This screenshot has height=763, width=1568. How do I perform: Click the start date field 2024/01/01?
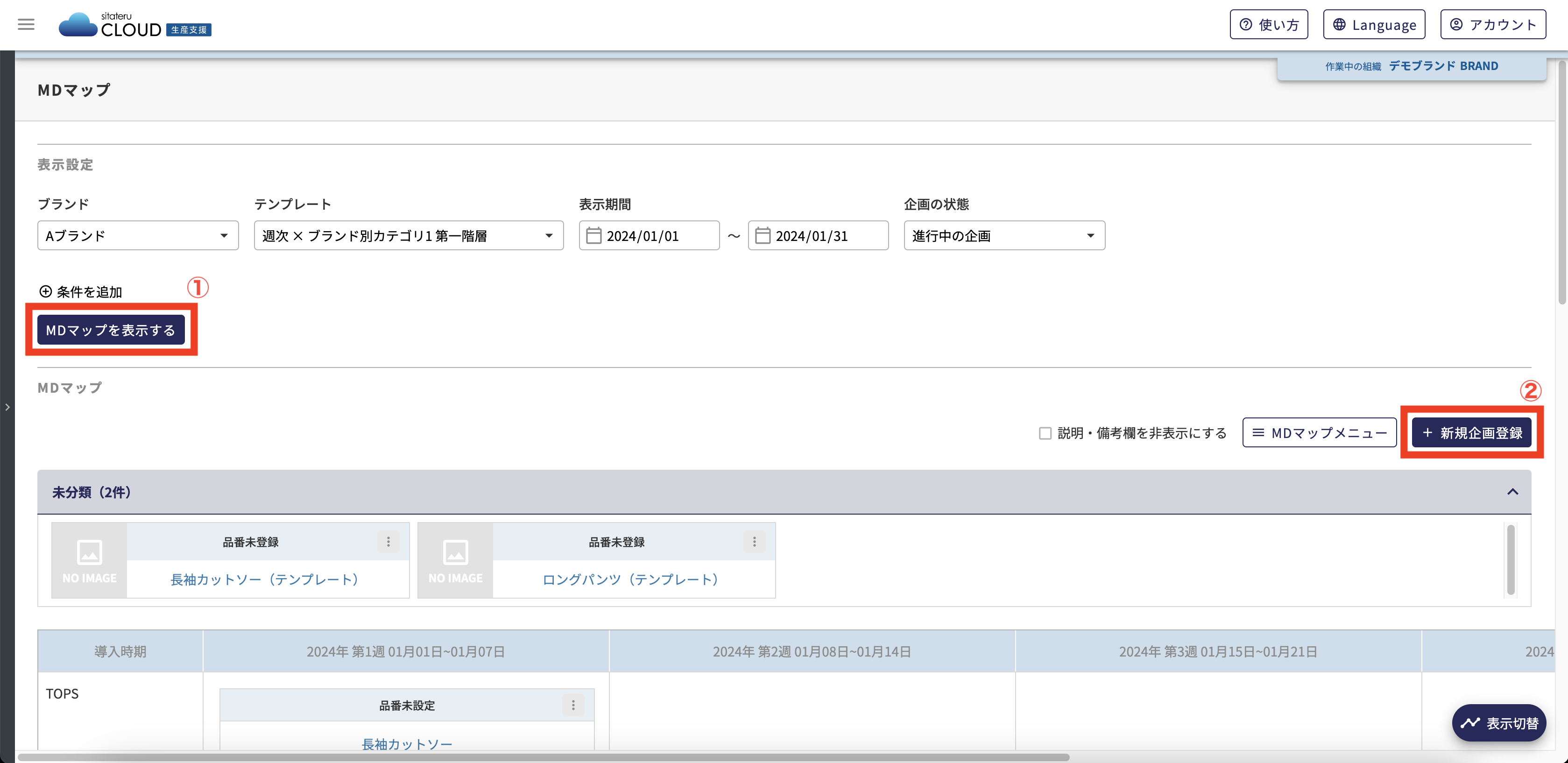[649, 236]
